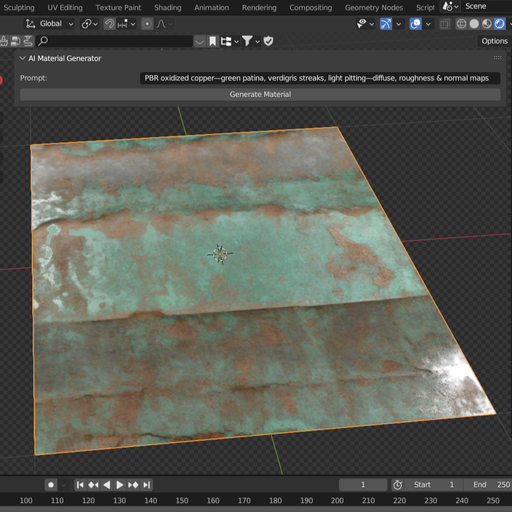Open the UV Editing workspace tab
The width and height of the screenshot is (512, 512).
click(x=65, y=7)
